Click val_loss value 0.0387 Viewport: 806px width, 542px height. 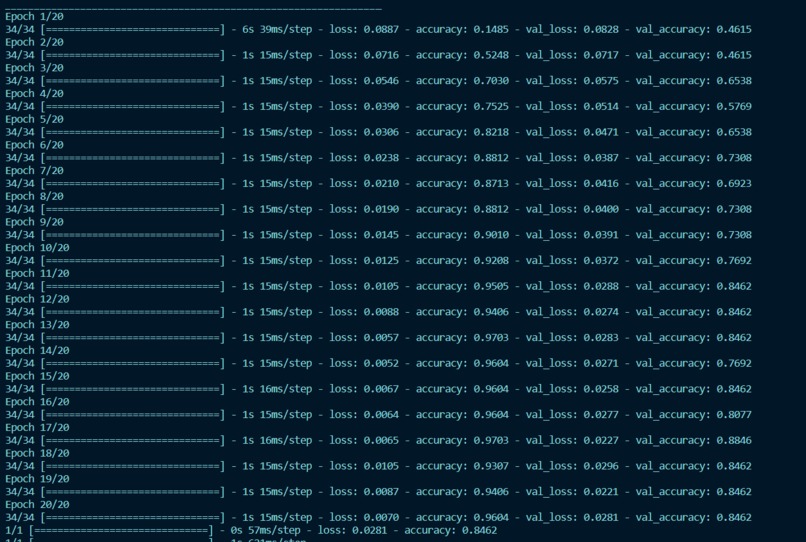[601, 158]
